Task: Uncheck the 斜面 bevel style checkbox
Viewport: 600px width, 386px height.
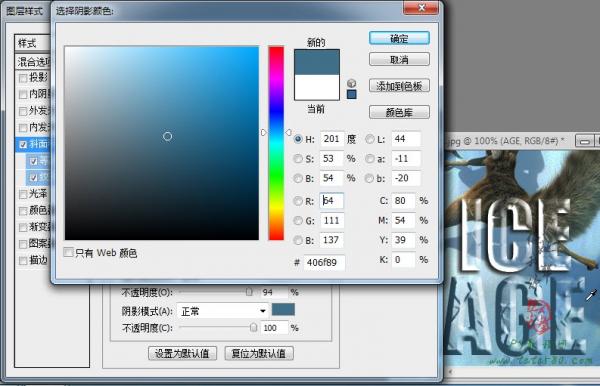Action: [23, 144]
